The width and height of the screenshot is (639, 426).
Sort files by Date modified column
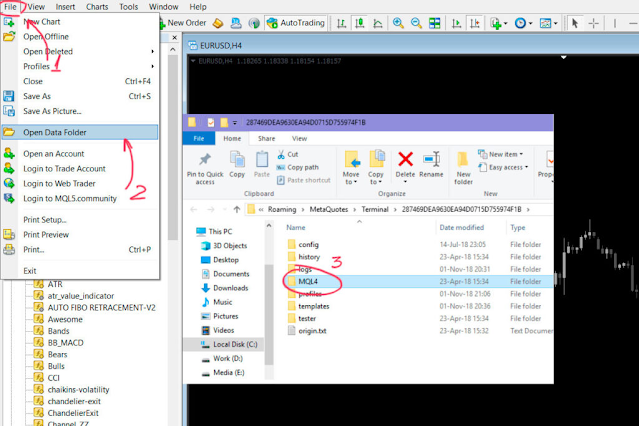(461, 227)
